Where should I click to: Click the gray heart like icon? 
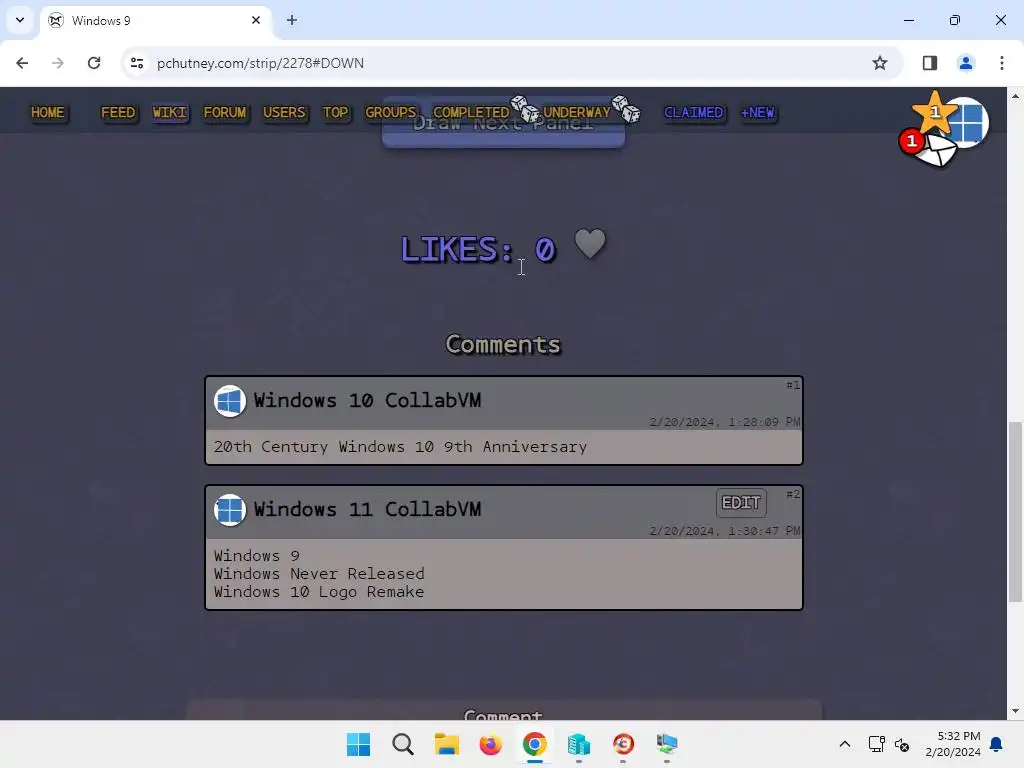pyautogui.click(x=590, y=244)
